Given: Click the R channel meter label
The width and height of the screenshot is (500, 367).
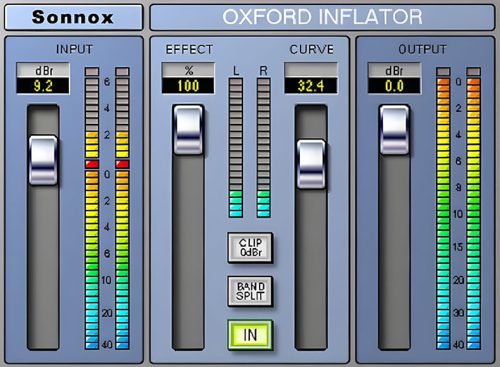Looking at the screenshot, I should [263, 71].
